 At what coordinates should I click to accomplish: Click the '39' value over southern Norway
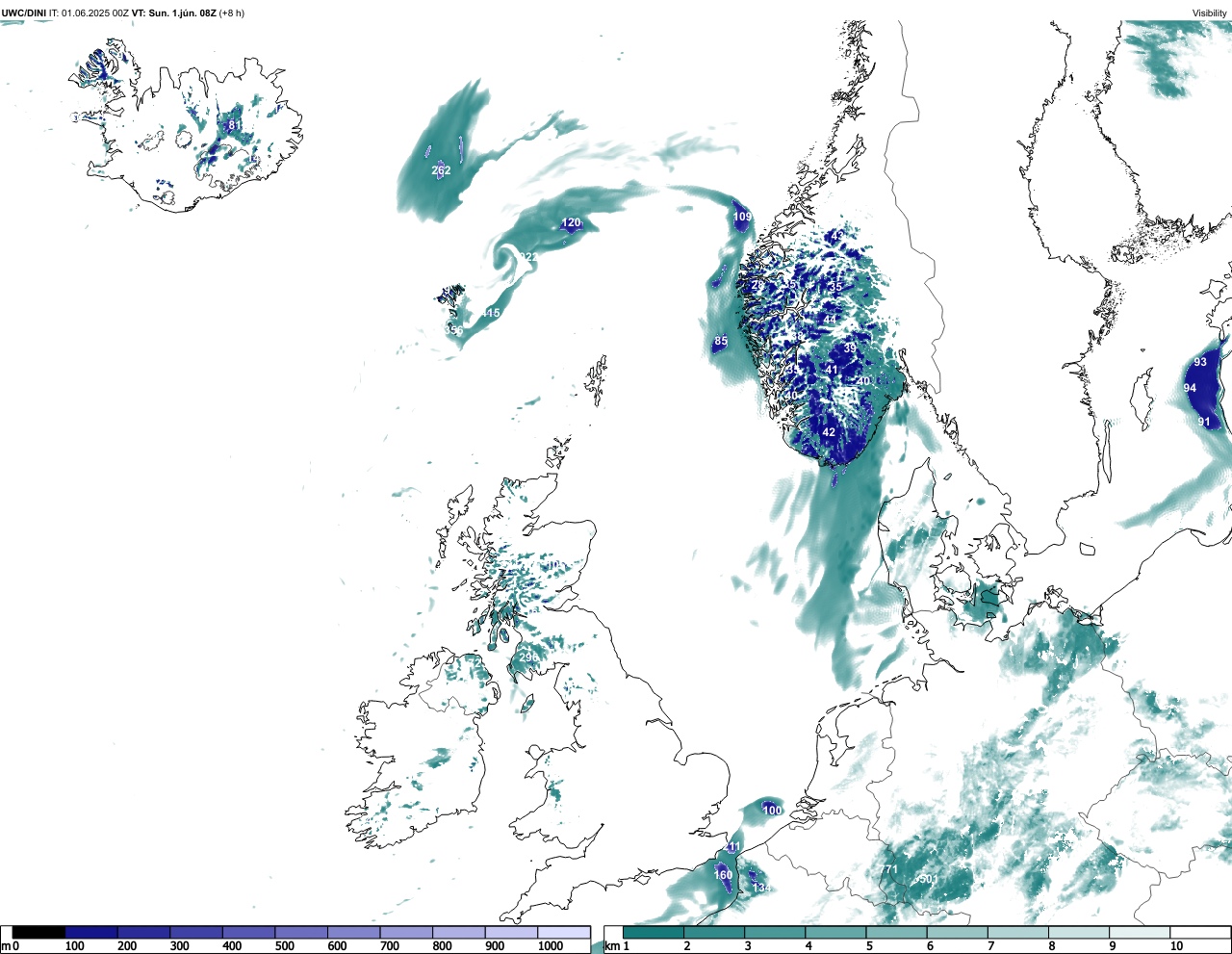[x=850, y=348]
